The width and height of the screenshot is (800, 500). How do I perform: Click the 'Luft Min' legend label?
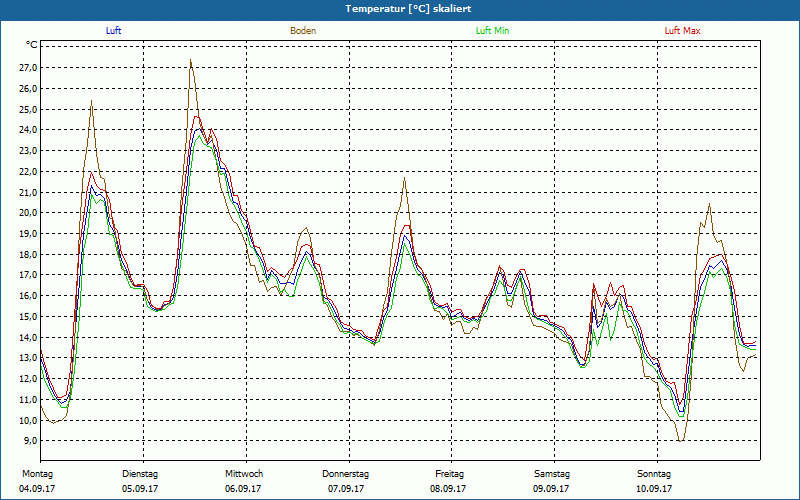tap(492, 31)
